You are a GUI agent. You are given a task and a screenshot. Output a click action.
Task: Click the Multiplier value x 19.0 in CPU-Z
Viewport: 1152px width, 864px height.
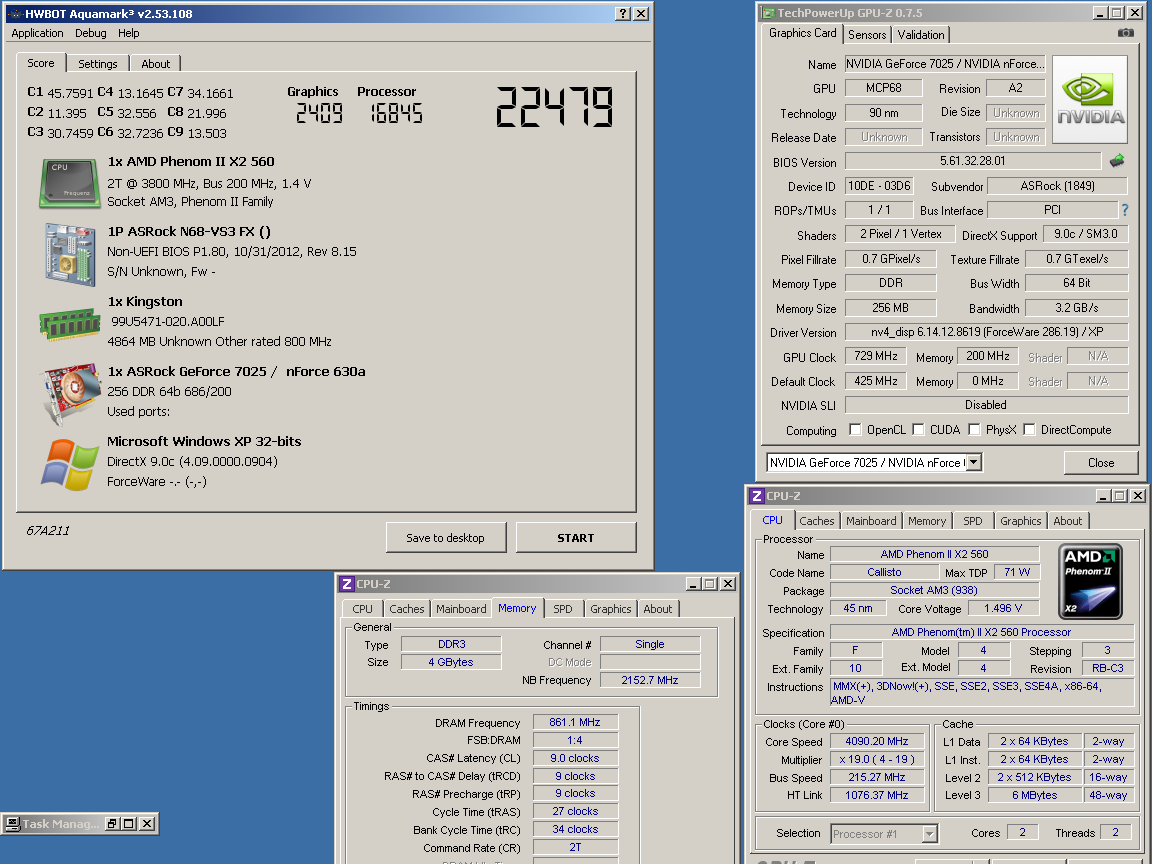(876, 760)
